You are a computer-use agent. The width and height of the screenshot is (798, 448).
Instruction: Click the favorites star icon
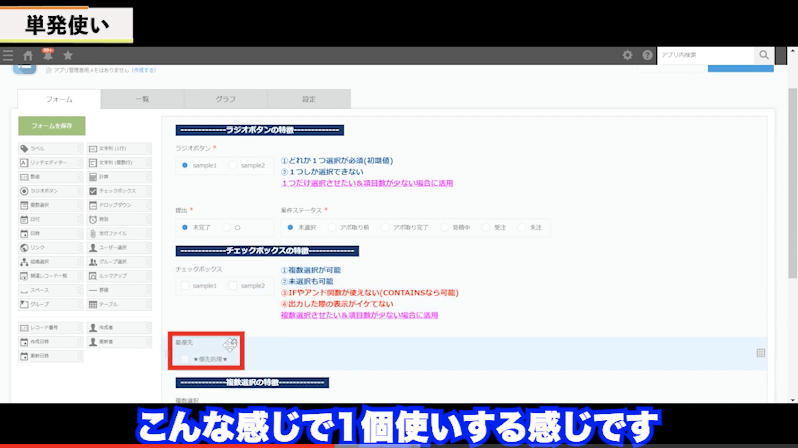[67, 56]
